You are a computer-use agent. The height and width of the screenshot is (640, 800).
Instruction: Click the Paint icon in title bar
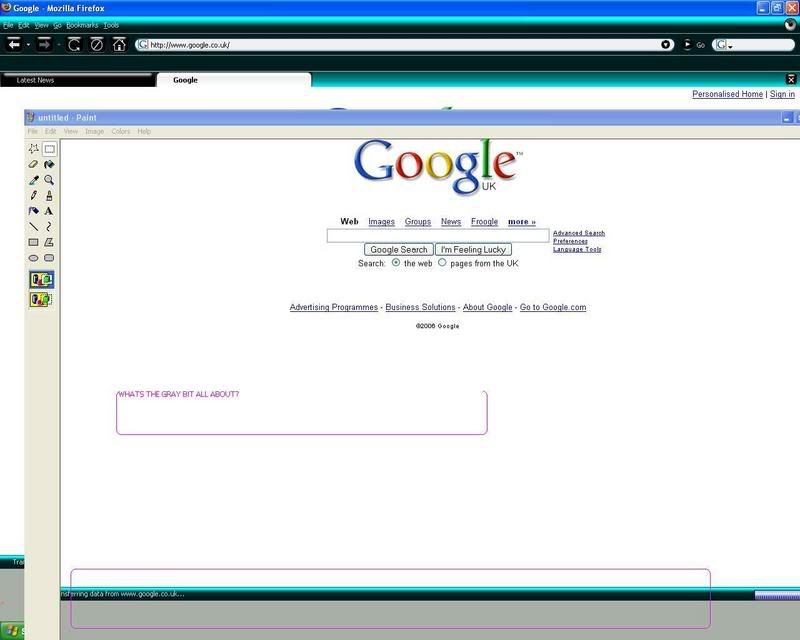coord(30,117)
